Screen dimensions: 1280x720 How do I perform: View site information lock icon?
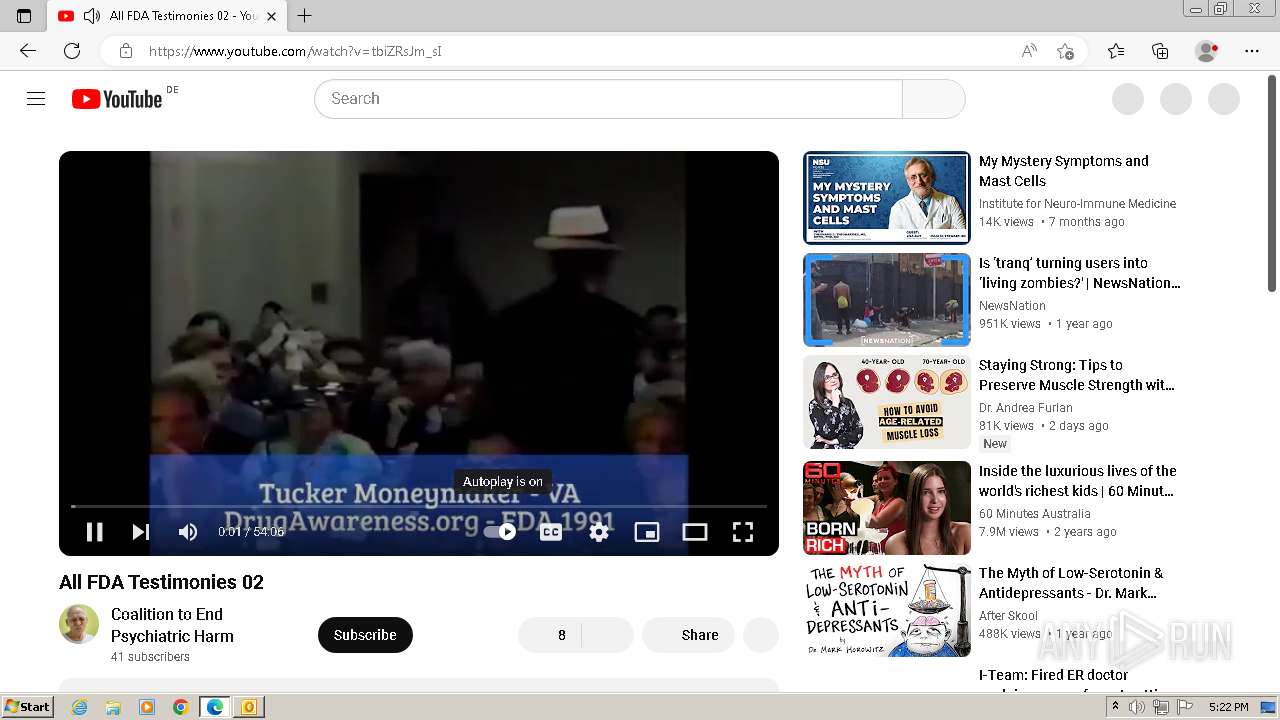click(x=126, y=51)
